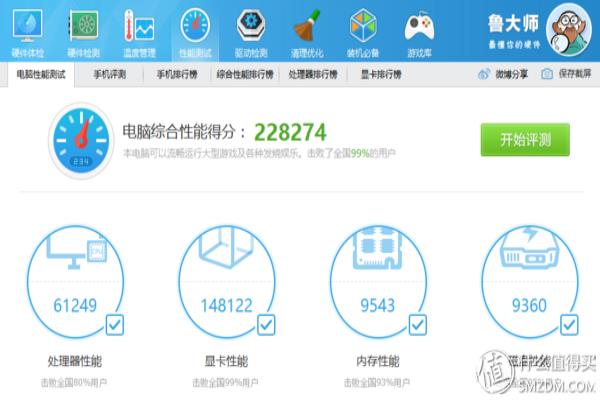Viewport: 600px width, 400px height.
Task: Click the memory performance circle icon
Action: pyautogui.click(x=378, y=282)
